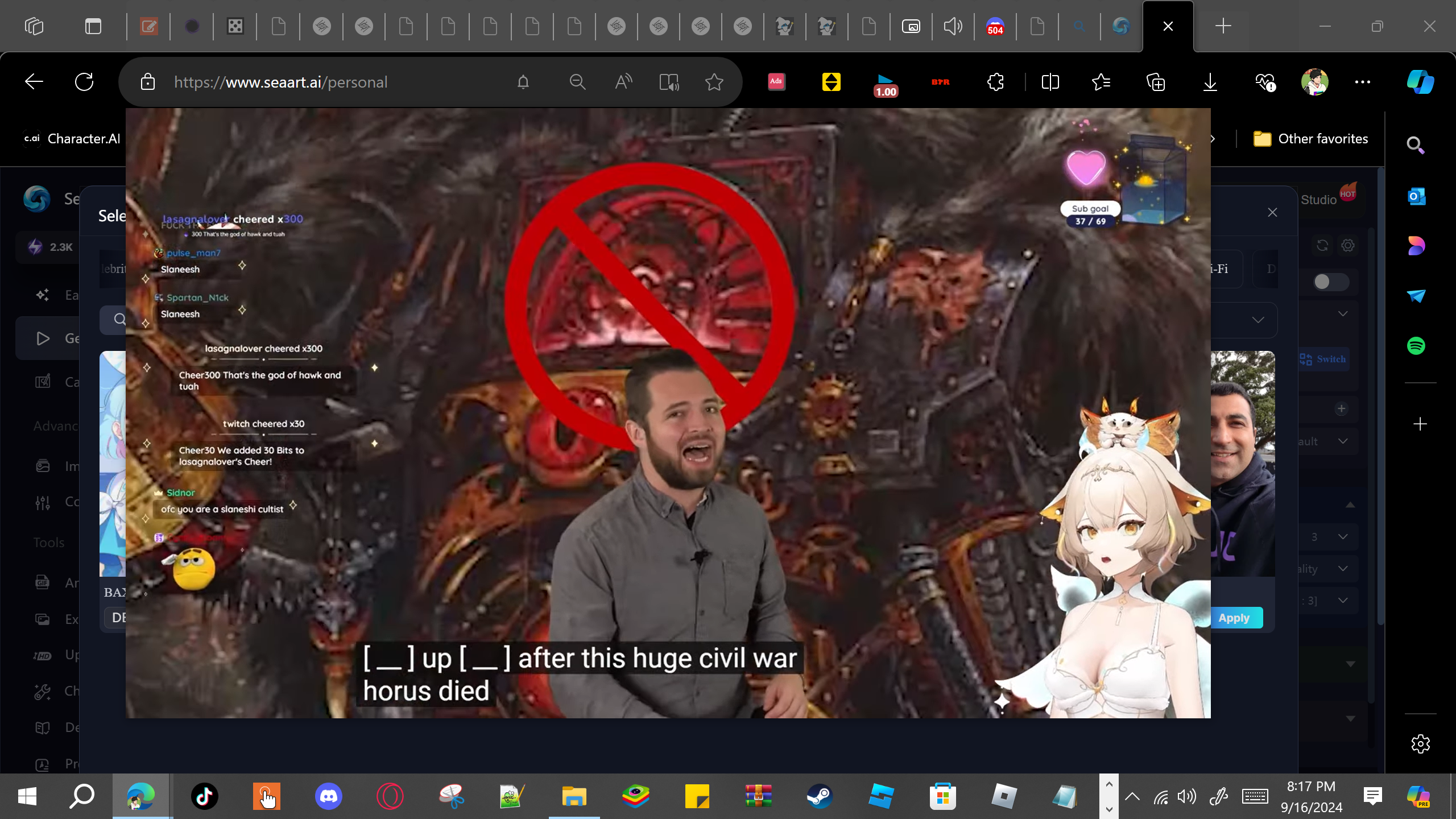Select the man photo model thumbnail

(x=1242, y=464)
